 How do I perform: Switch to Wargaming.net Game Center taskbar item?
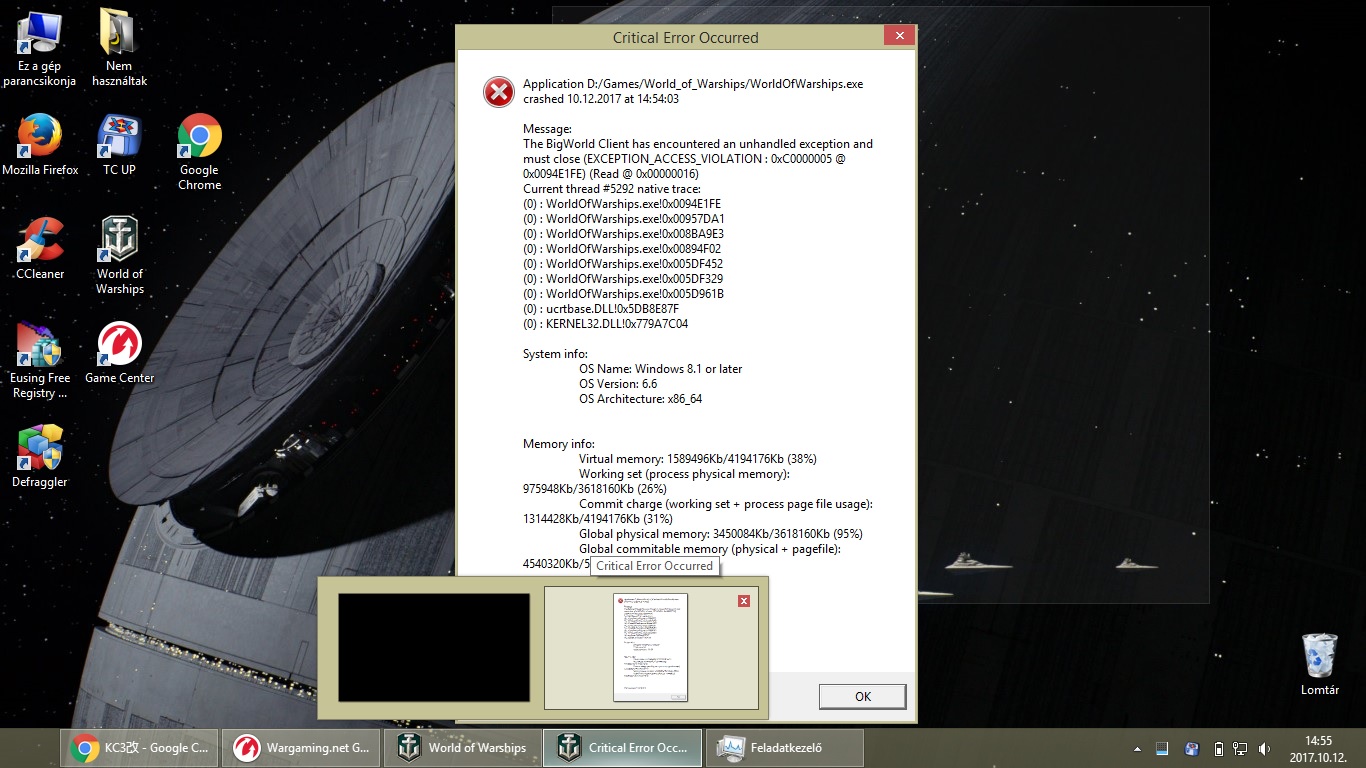click(301, 747)
